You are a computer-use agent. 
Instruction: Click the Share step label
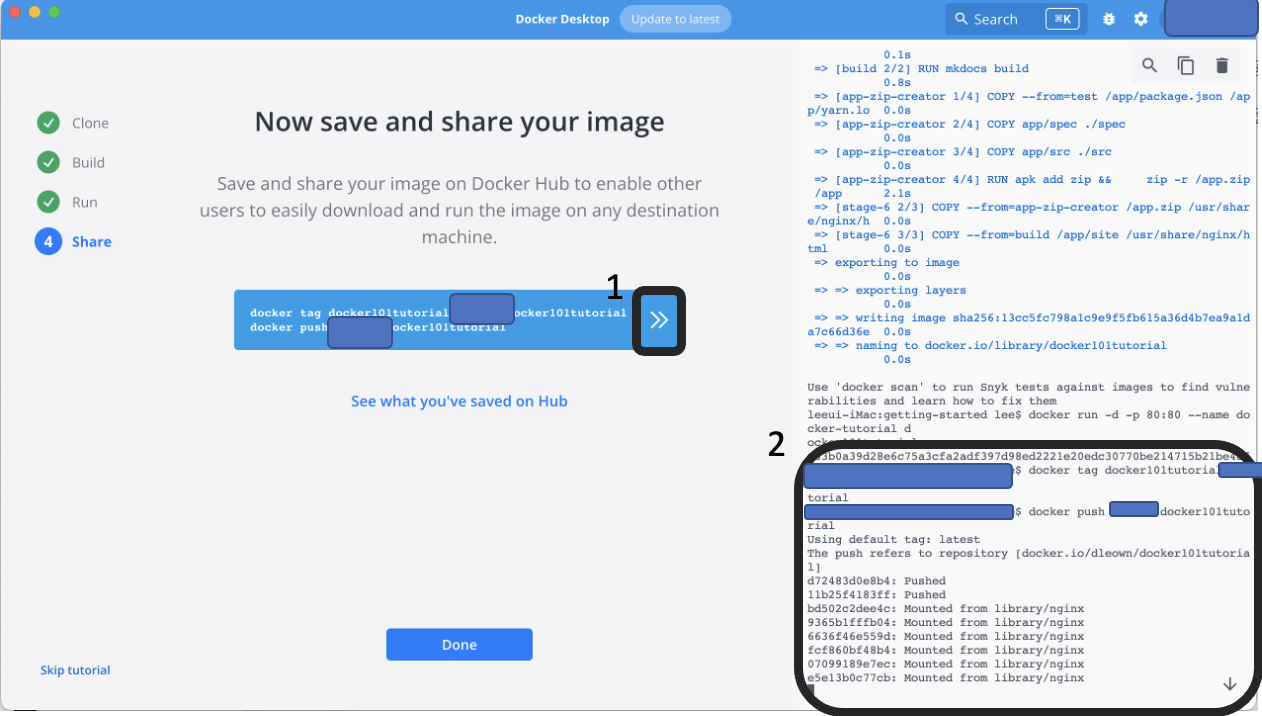[x=92, y=241]
